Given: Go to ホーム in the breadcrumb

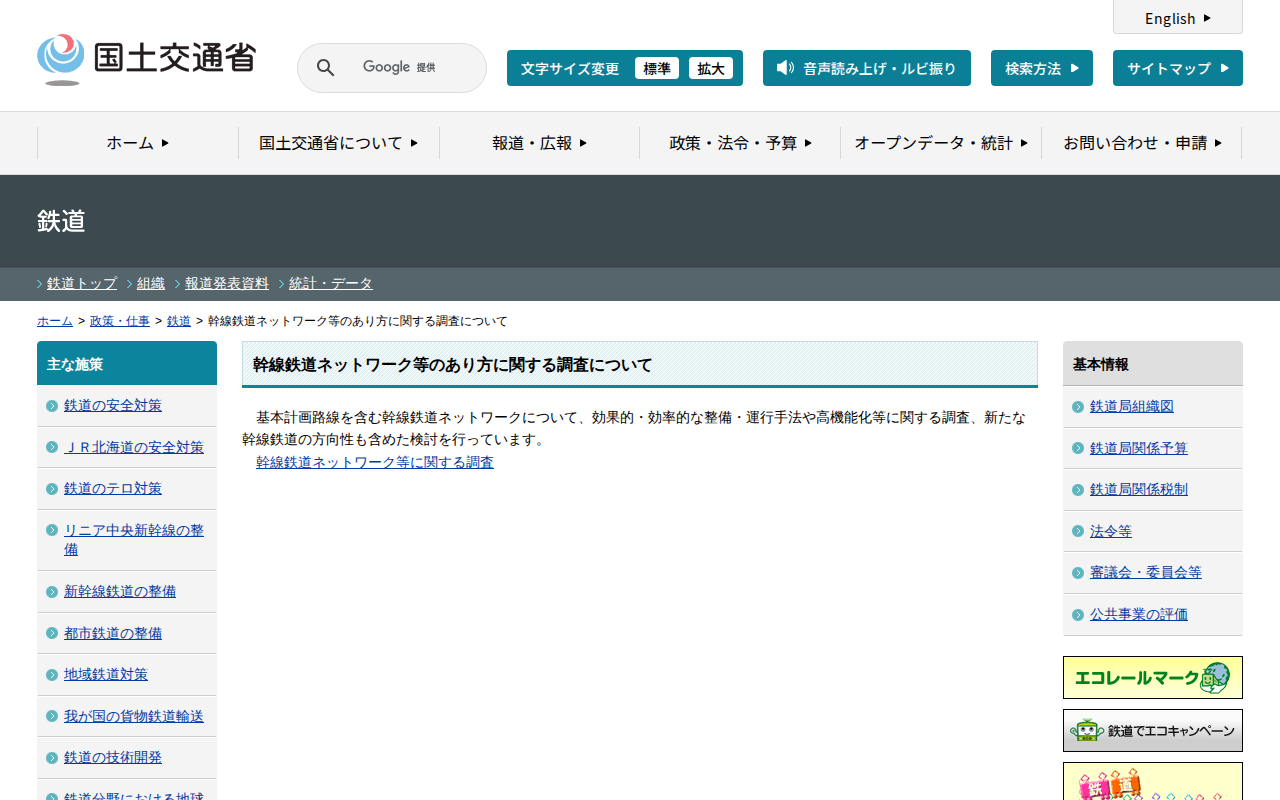Looking at the screenshot, I should point(55,321).
